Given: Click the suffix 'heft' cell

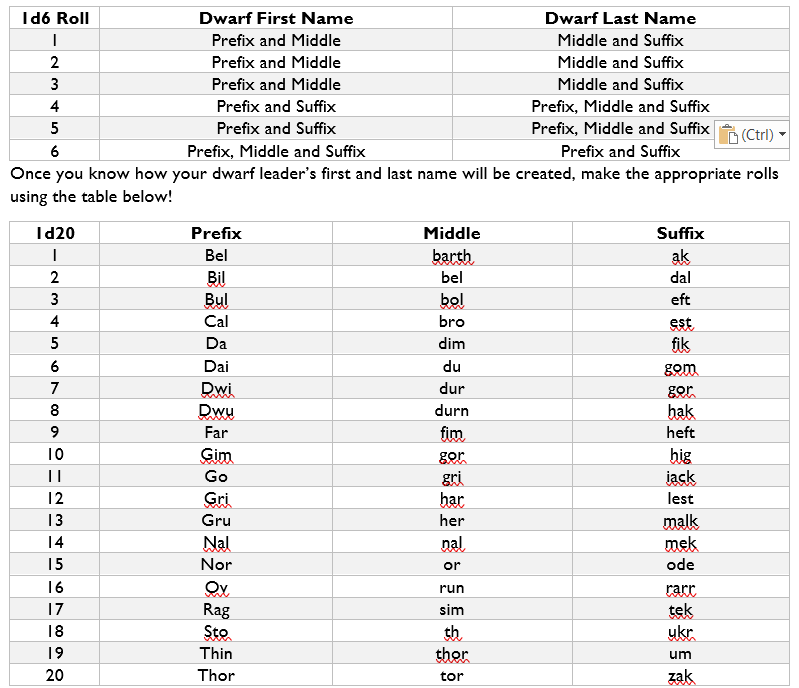Looking at the screenshot, I should click(680, 432).
